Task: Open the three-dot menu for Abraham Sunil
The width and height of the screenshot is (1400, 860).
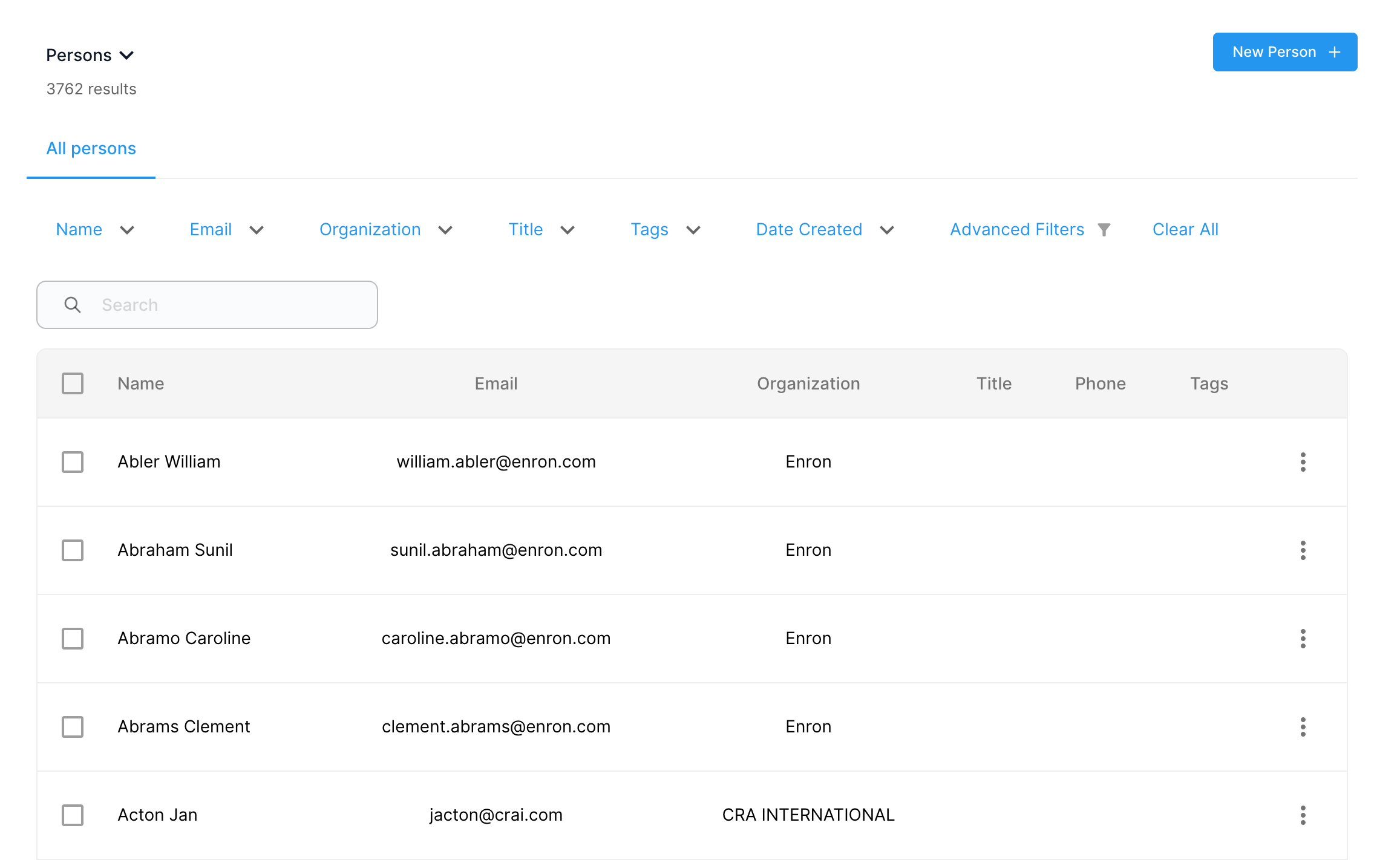Action: coord(1303,550)
